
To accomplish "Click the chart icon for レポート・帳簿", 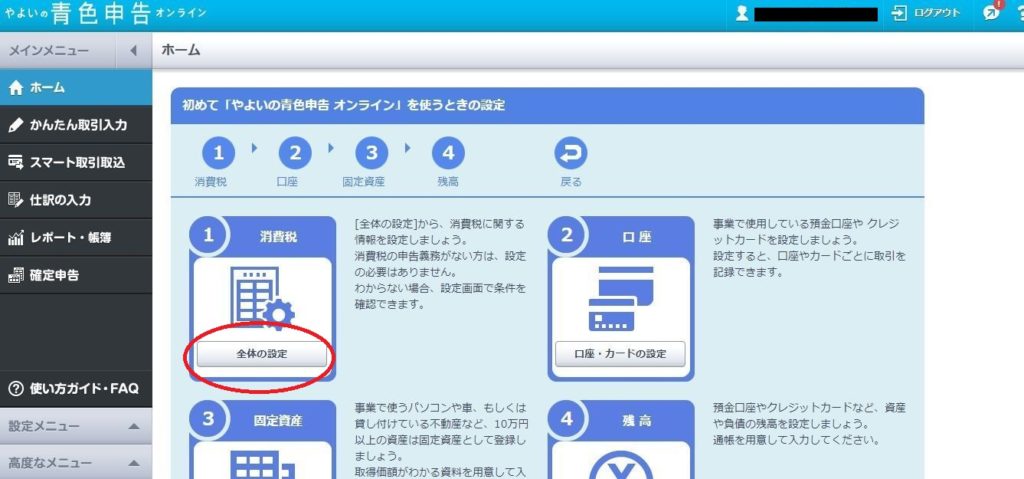I will click(x=16, y=238).
